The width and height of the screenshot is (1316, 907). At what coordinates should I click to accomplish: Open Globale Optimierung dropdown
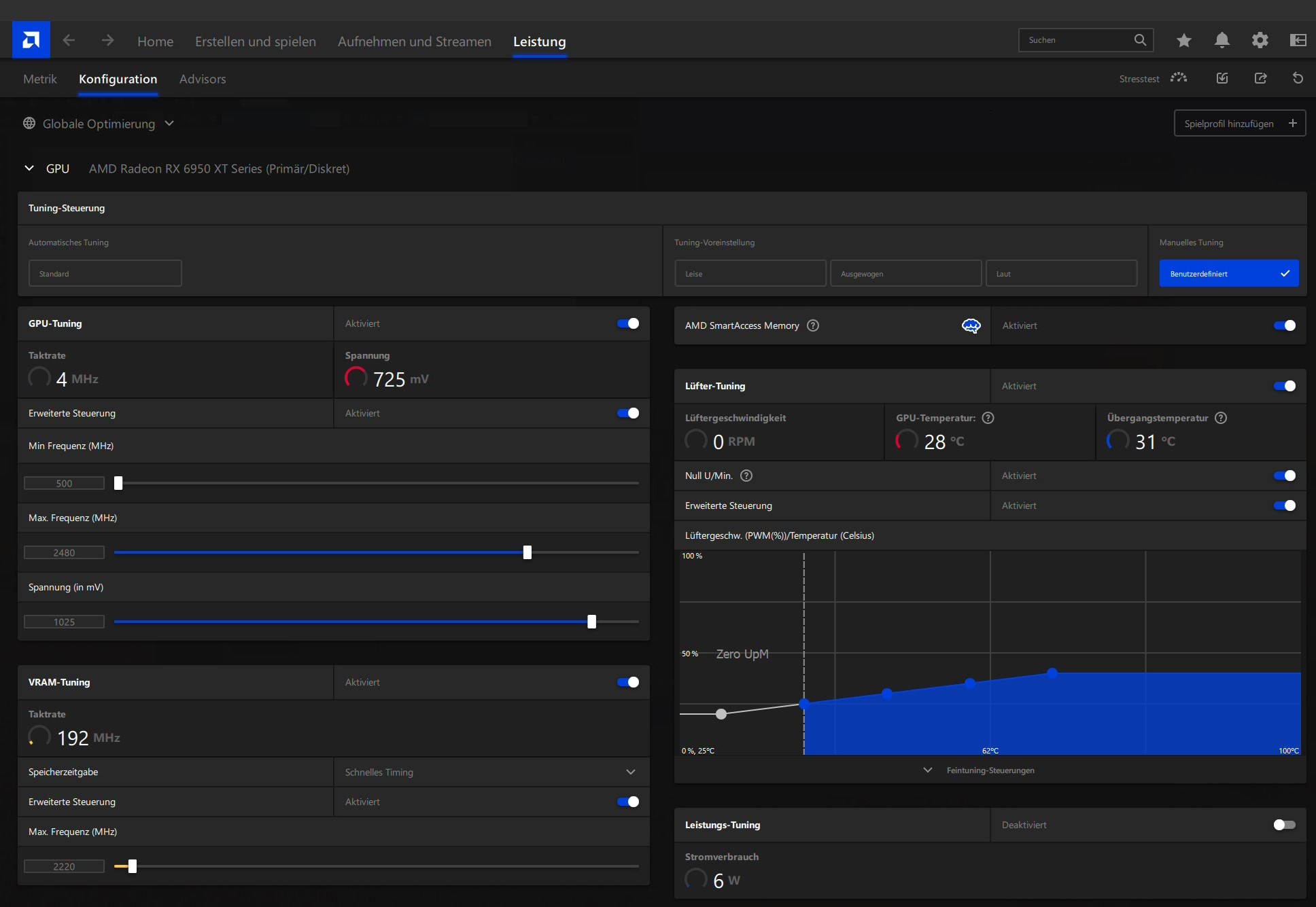pyautogui.click(x=99, y=124)
